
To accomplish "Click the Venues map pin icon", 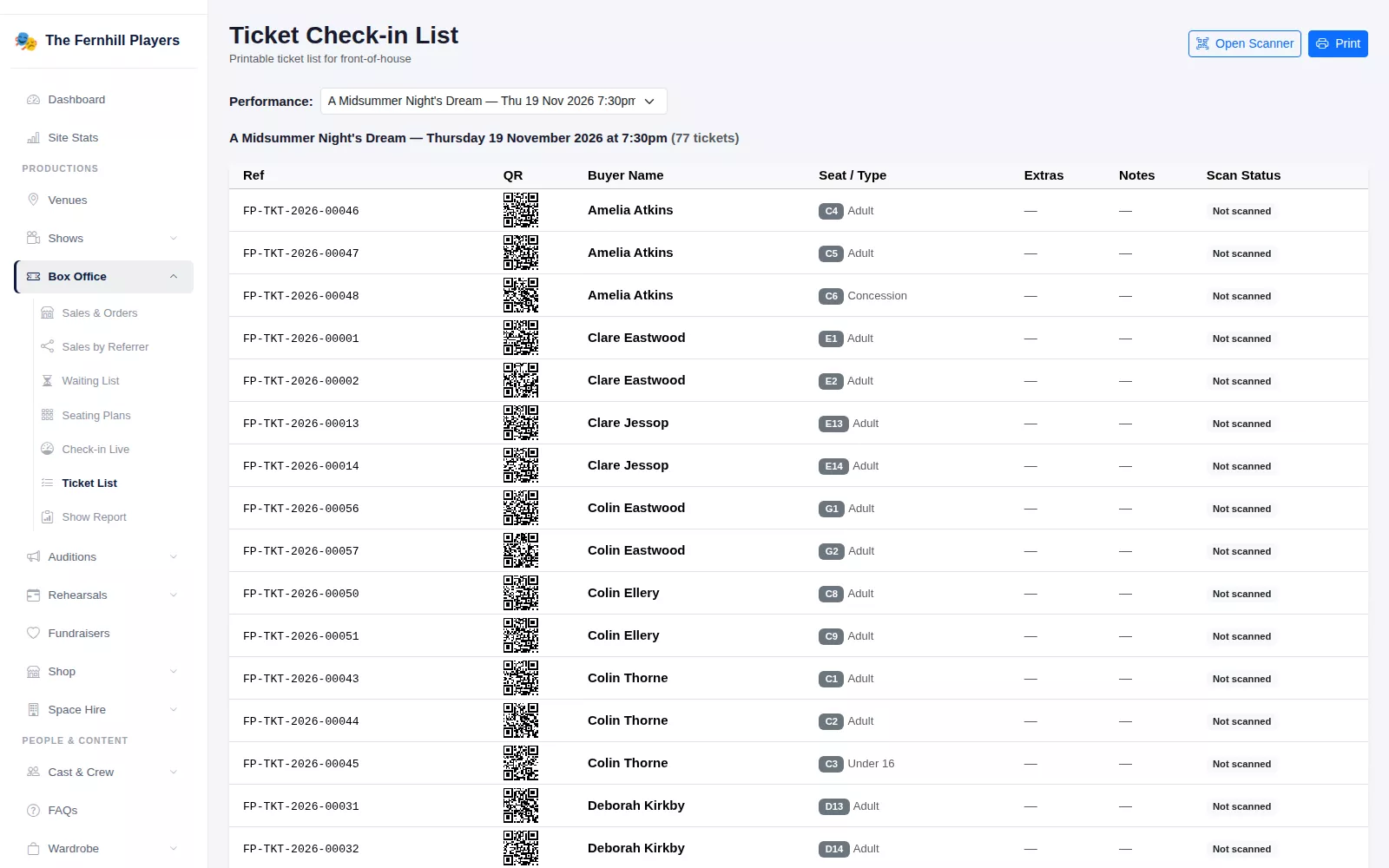I will tap(33, 200).
